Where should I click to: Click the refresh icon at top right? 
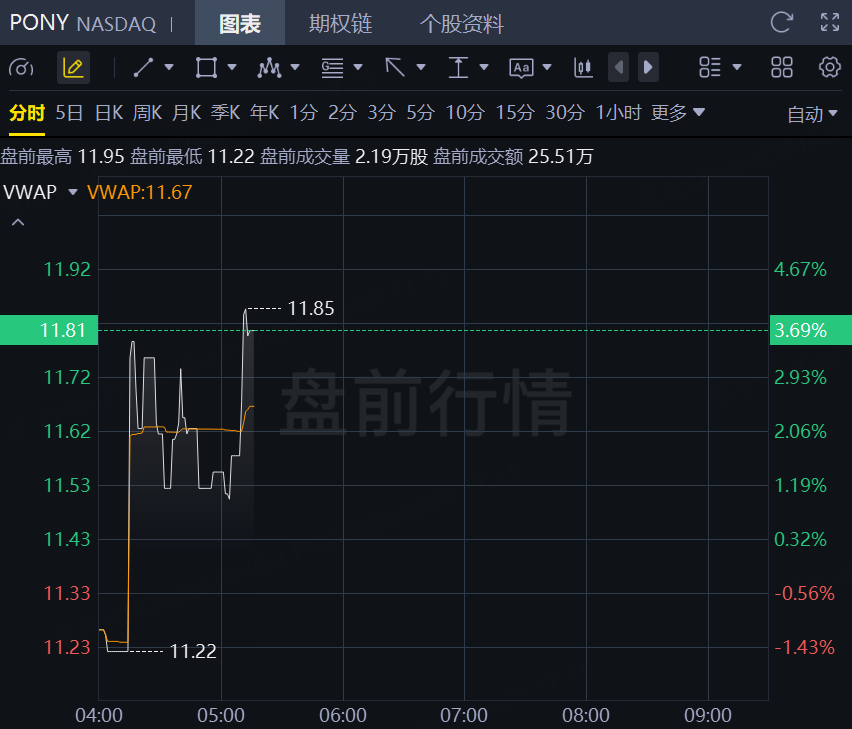[x=781, y=22]
